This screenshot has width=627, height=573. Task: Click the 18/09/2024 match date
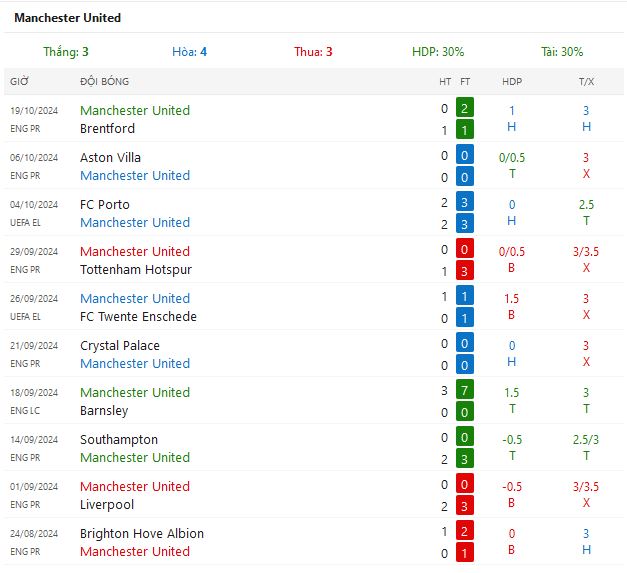[x=34, y=393]
